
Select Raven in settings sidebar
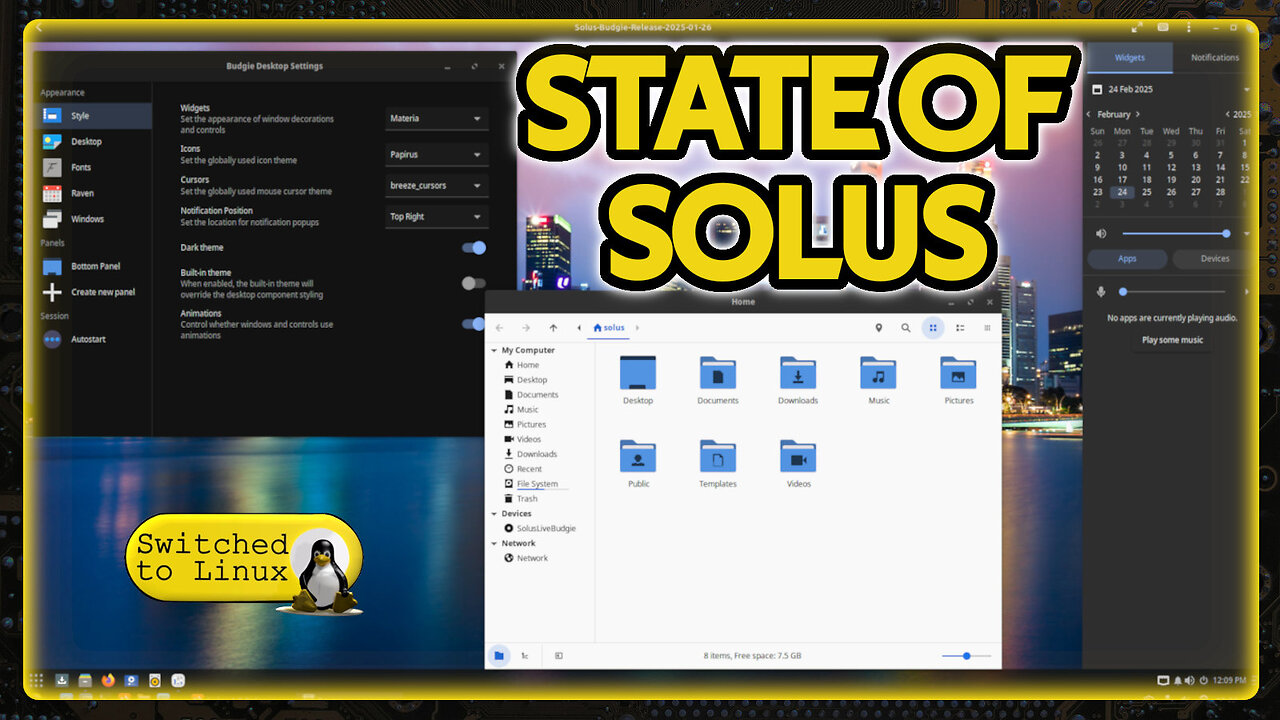(95, 193)
